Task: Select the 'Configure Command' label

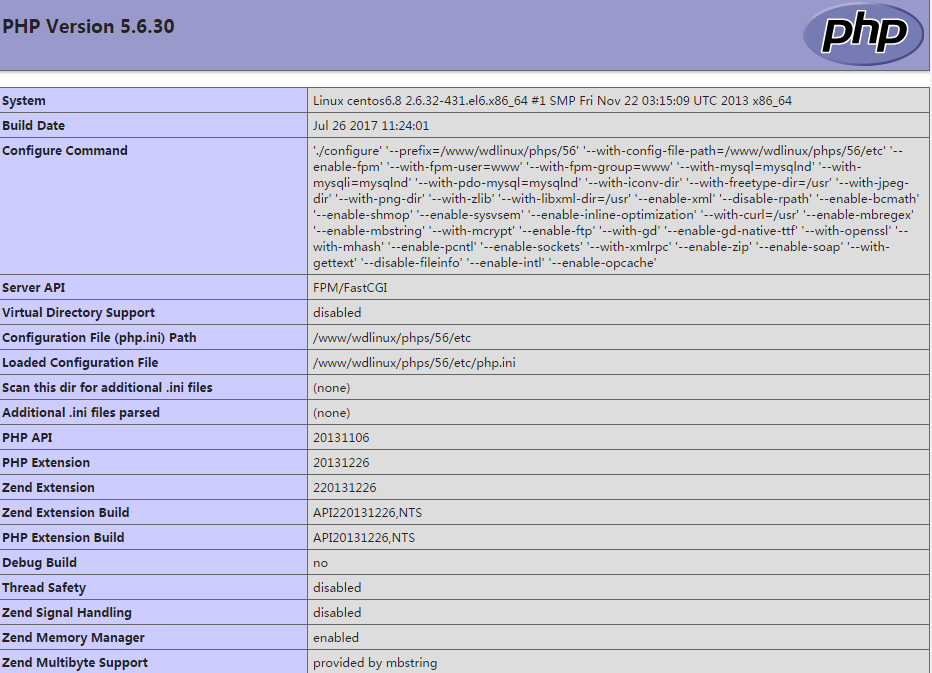Action: click(65, 150)
